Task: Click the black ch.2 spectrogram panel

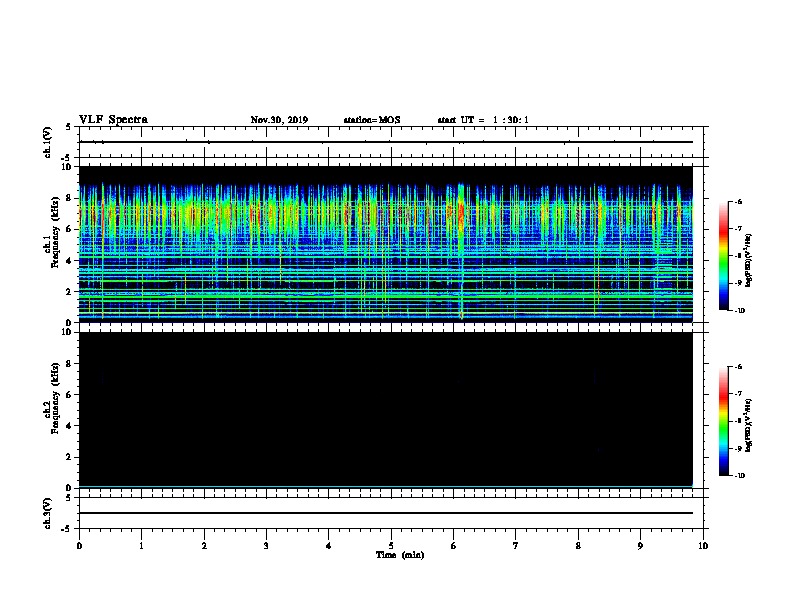Action: click(x=386, y=410)
